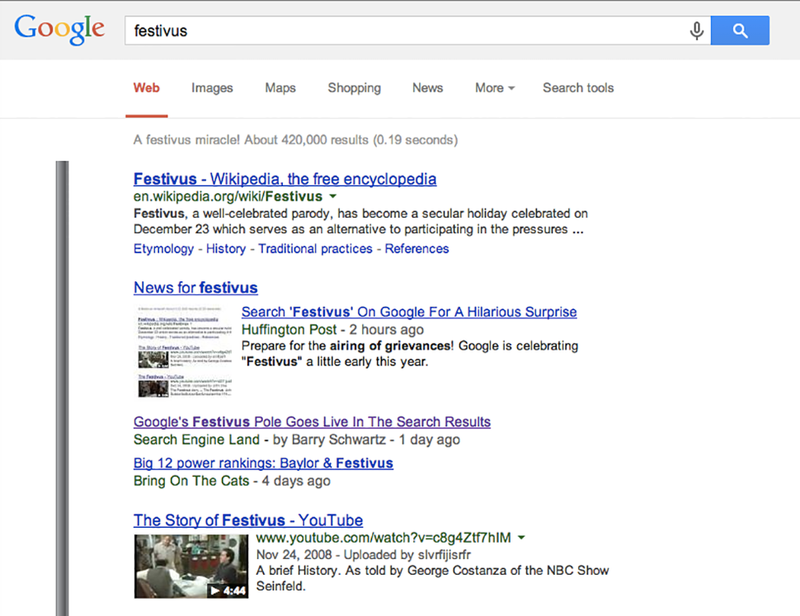Image resolution: width=800 pixels, height=616 pixels.
Task: Open Google's Festivus Pole Goes Live article
Action: pos(312,422)
